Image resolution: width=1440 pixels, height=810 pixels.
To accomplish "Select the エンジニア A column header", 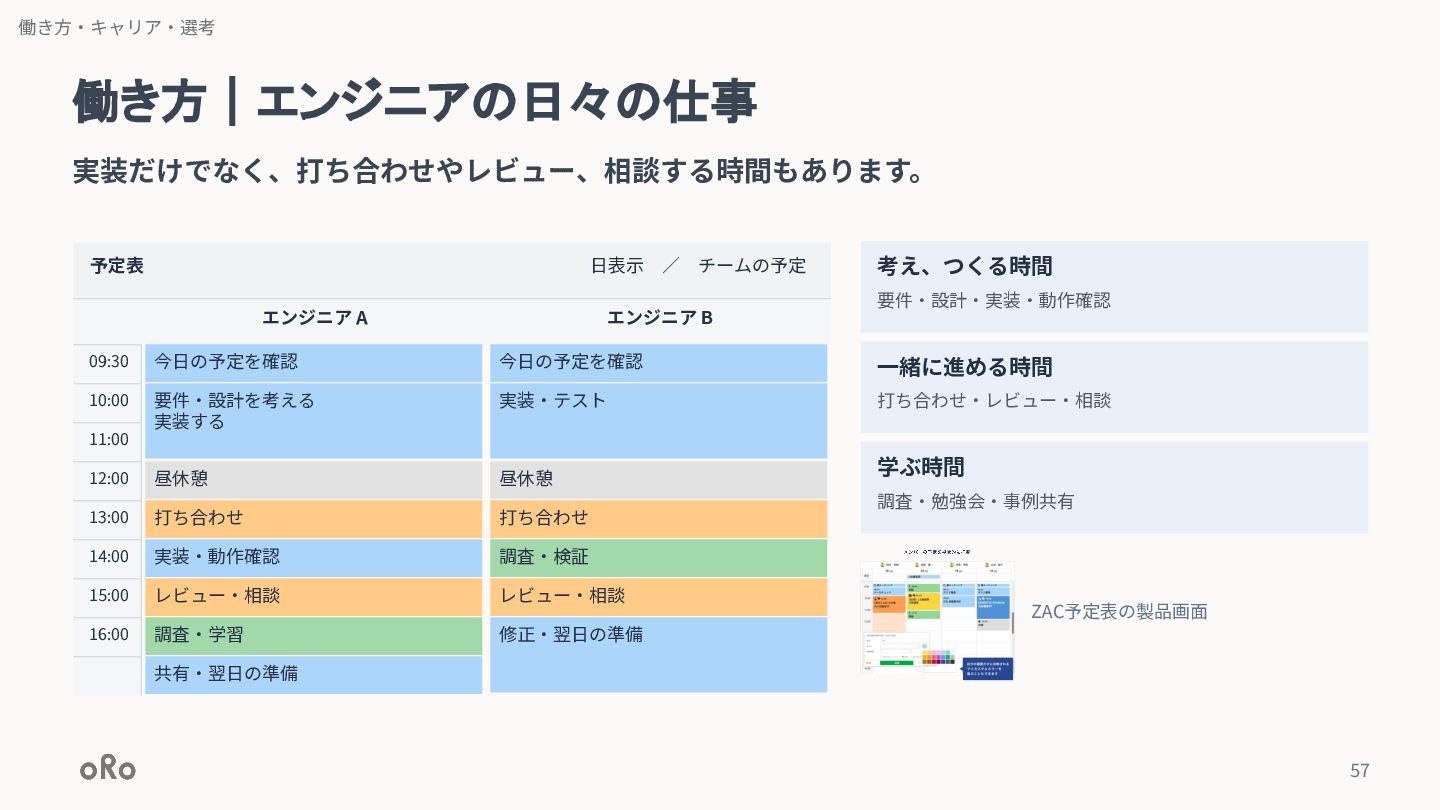I will (315, 318).
